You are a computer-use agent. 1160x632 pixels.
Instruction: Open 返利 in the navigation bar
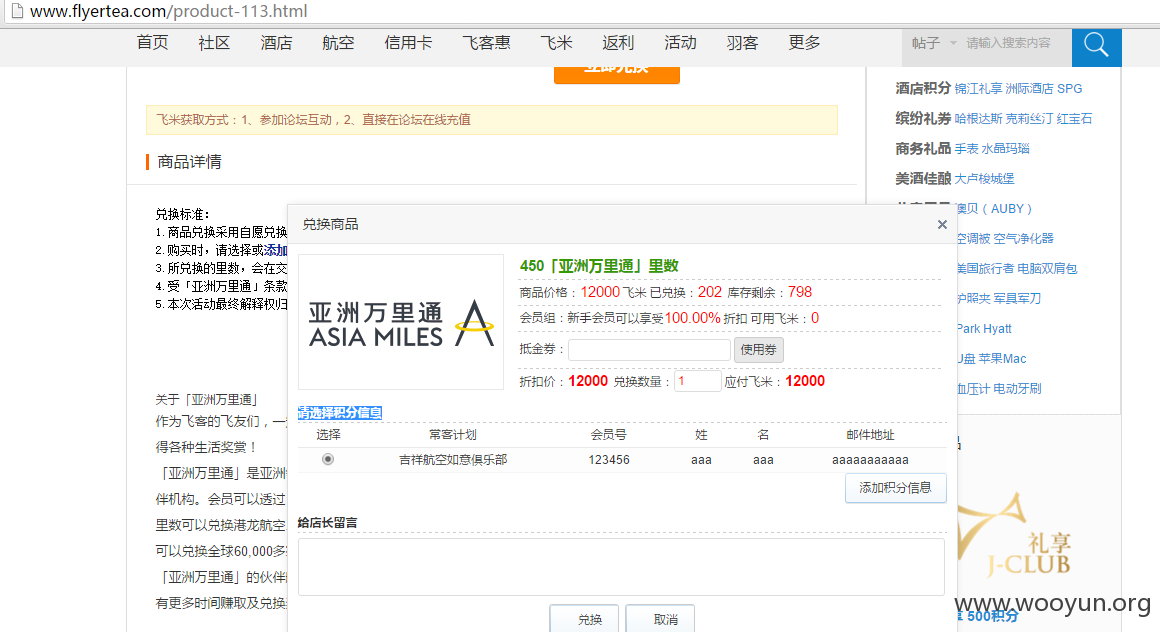tap(618, 42)
